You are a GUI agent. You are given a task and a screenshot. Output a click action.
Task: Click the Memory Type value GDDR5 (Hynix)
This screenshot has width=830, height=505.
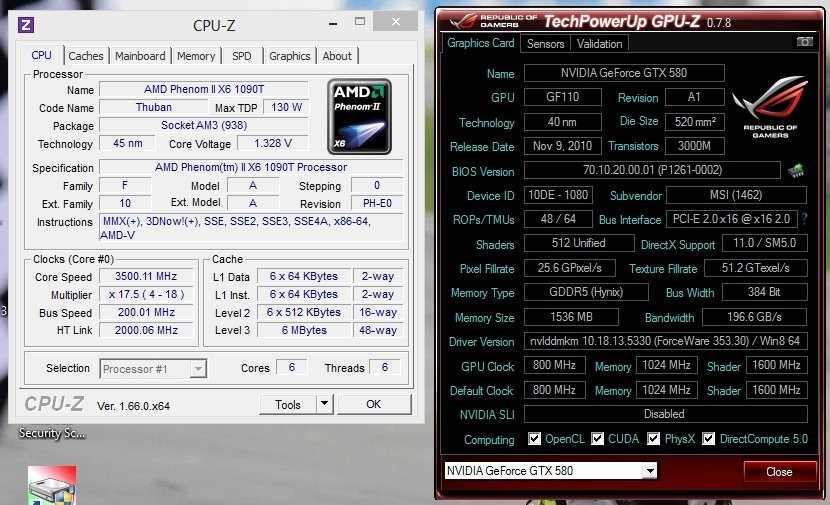coord(587,292)
